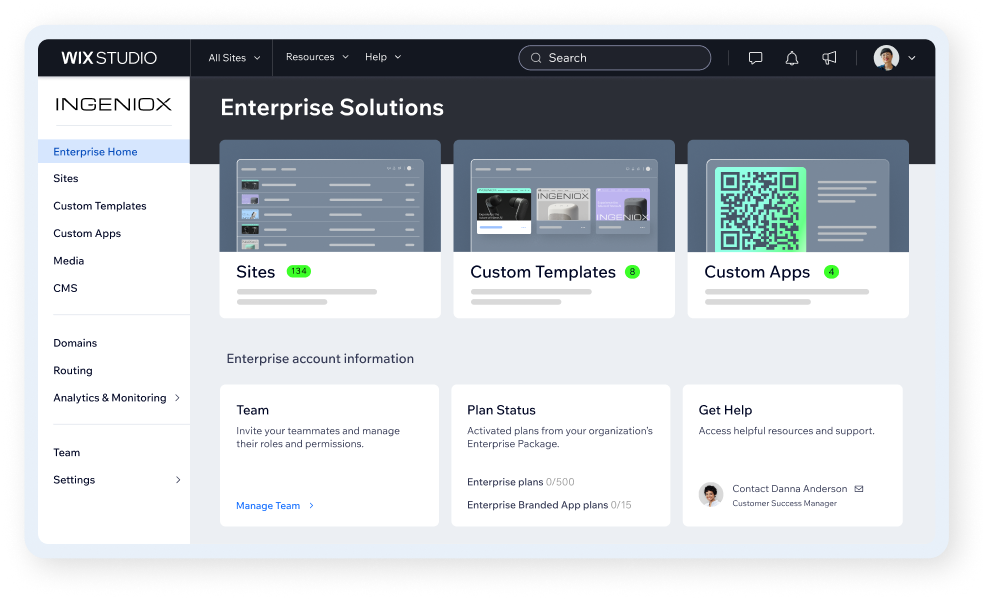Click the INGENIOX logo in sidebar
The width and height of the screenshot is (983, 599).
click(113, 104)
